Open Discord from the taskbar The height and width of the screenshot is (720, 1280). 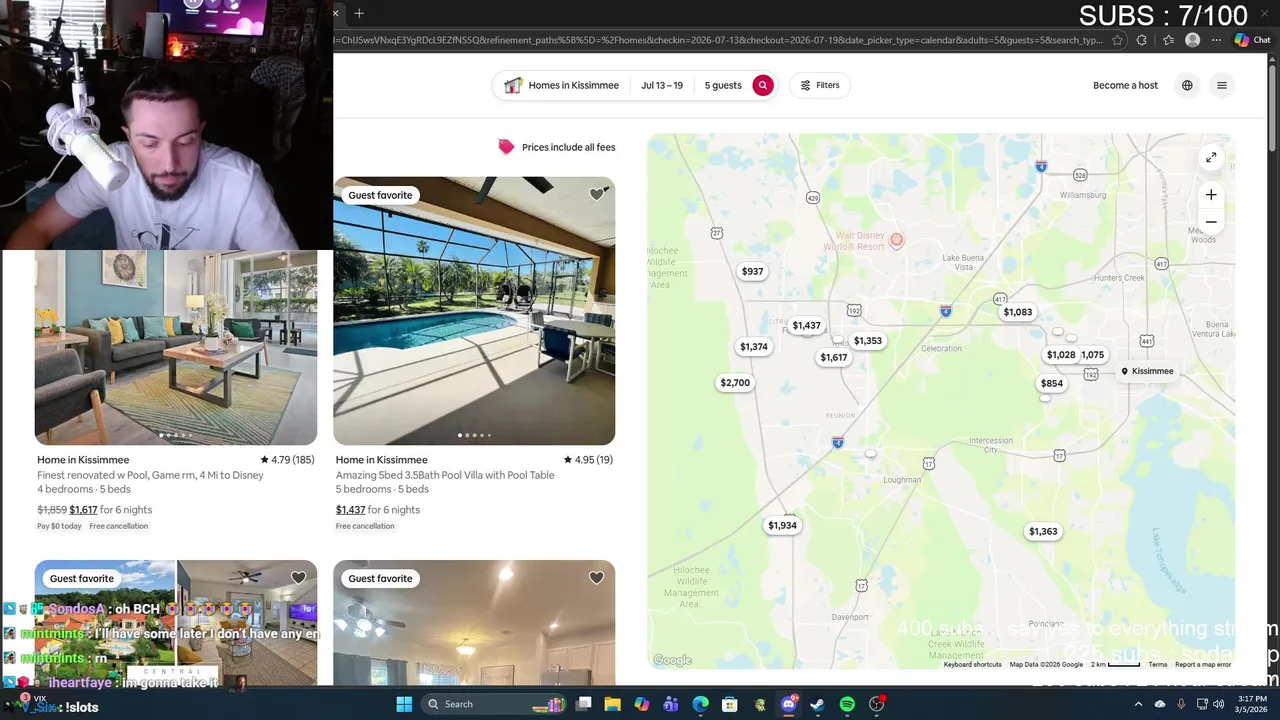coord(788,704)
